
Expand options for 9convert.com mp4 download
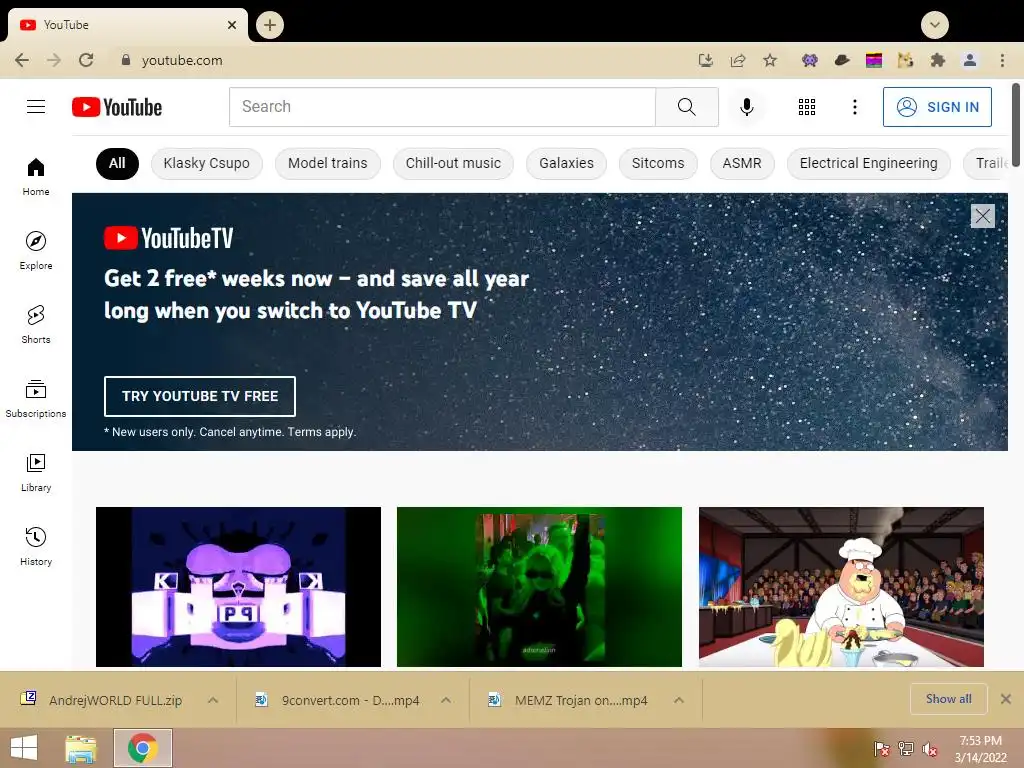(446, 700)
